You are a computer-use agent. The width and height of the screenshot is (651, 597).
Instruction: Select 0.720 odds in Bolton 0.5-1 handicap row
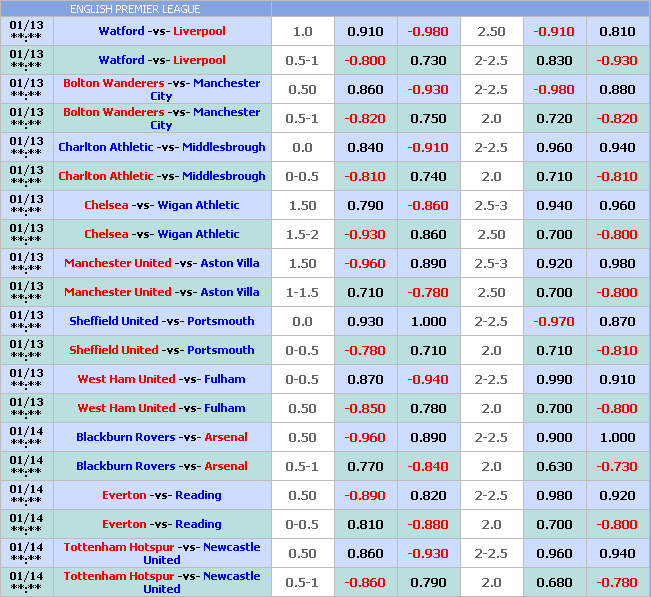(x=554, y=119)
